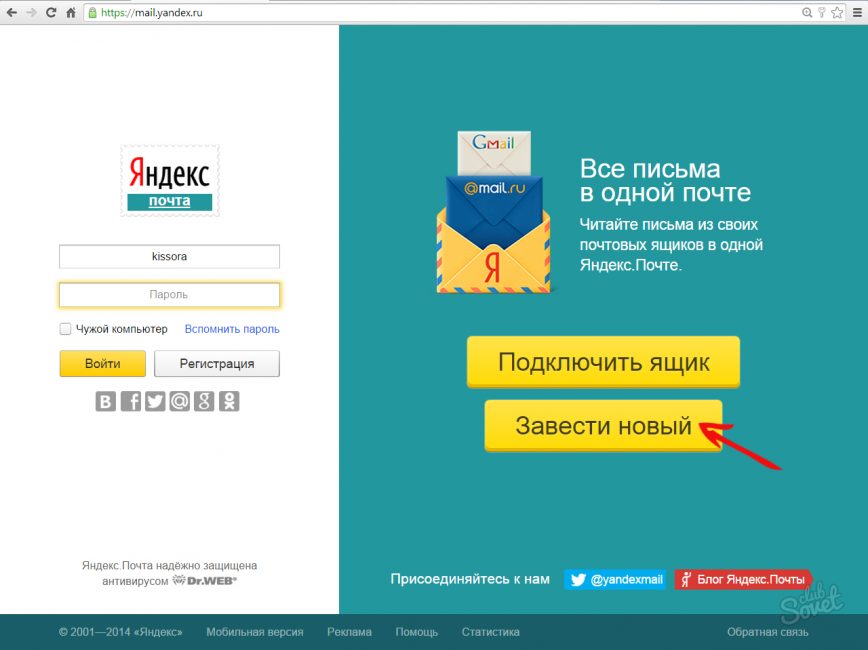Viewport: 868px width, 650px height.
Task: Sign in with the Mail.ru @ icon
Action: (x=179, y=401)
